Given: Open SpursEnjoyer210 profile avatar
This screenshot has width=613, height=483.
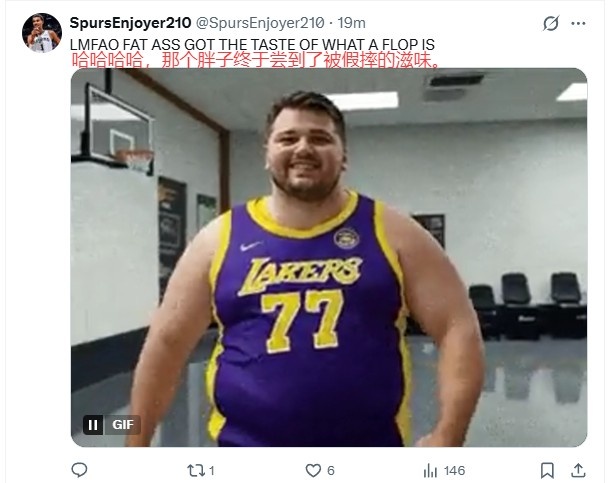Looking at the screenshot, I should (x=41, y=33).
